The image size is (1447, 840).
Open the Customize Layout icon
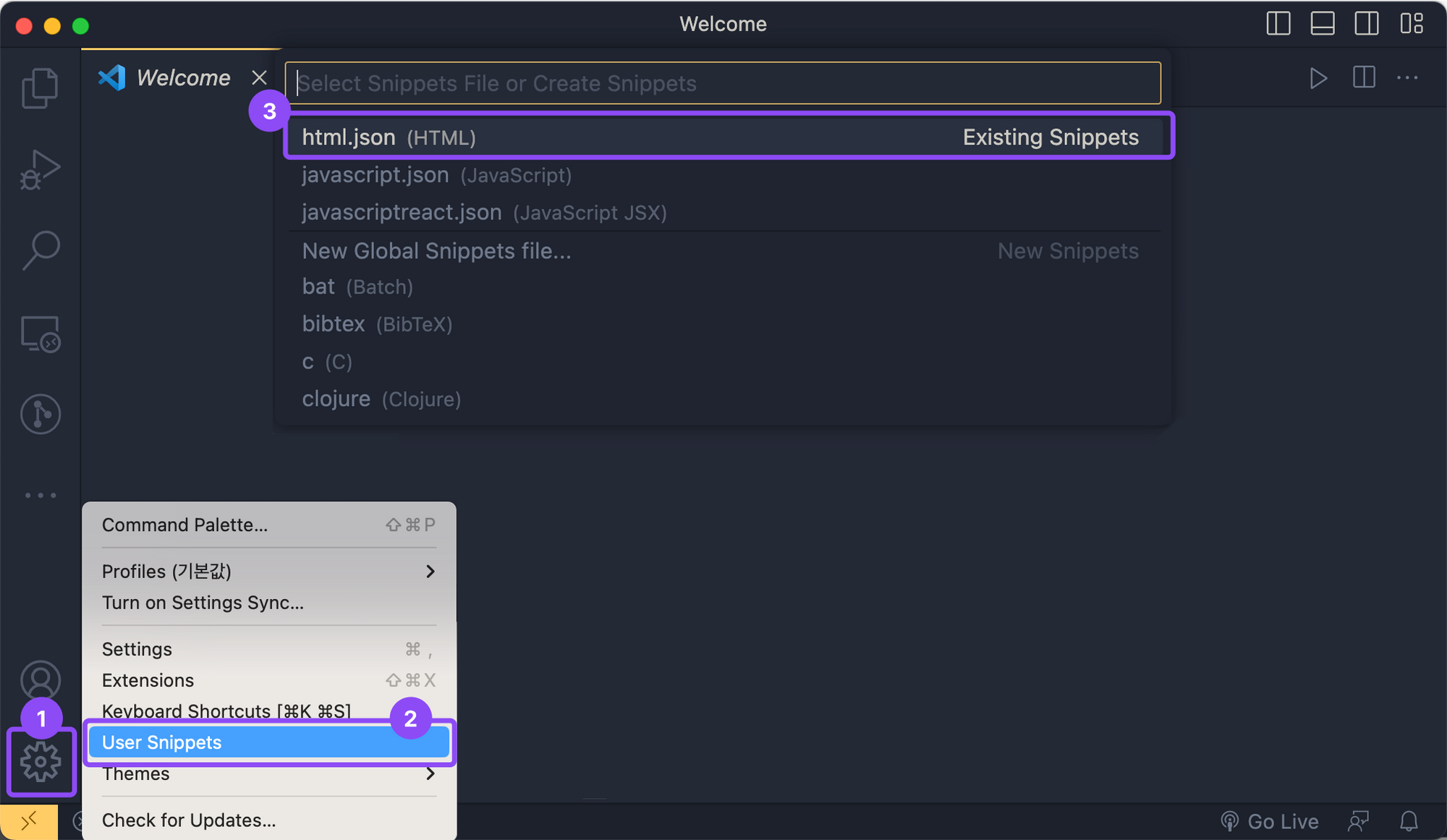(x=1412, y=24)
